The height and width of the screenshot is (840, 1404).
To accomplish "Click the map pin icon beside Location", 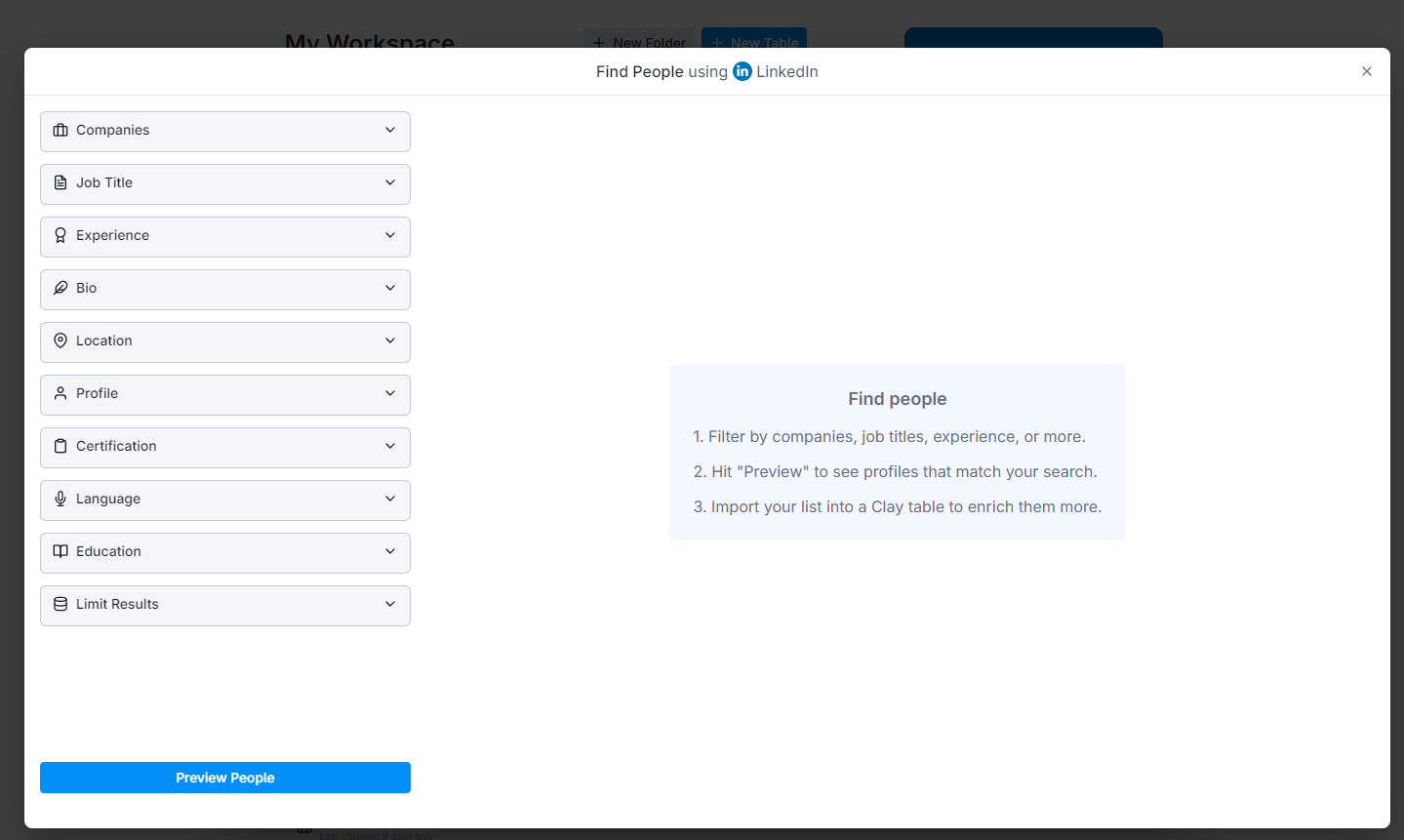I will 60,340.
